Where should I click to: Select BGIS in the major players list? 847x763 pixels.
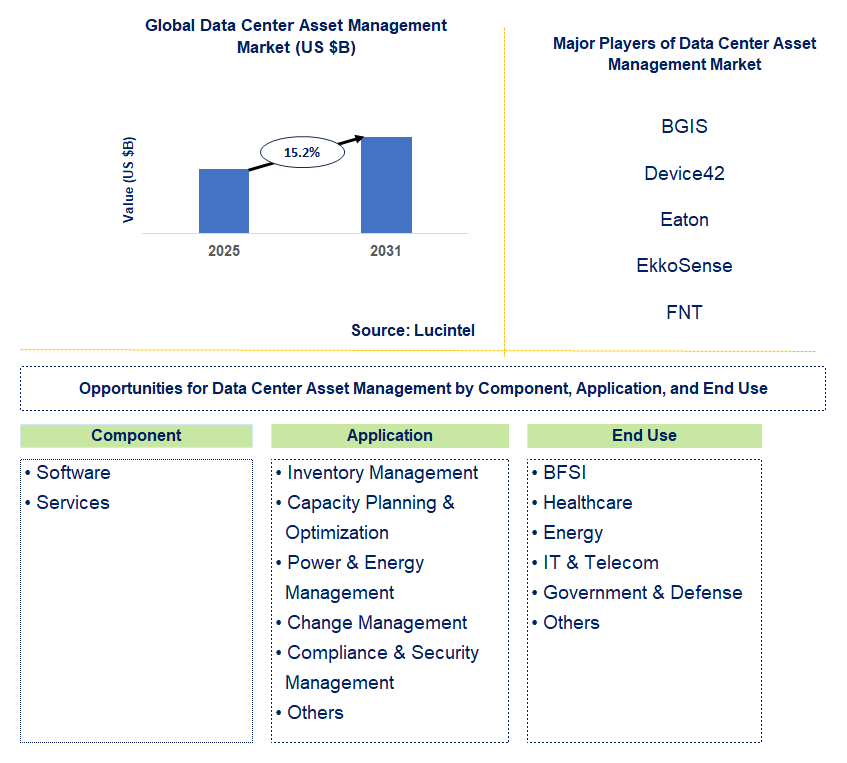pyautogui.click(x=684, y=126)
